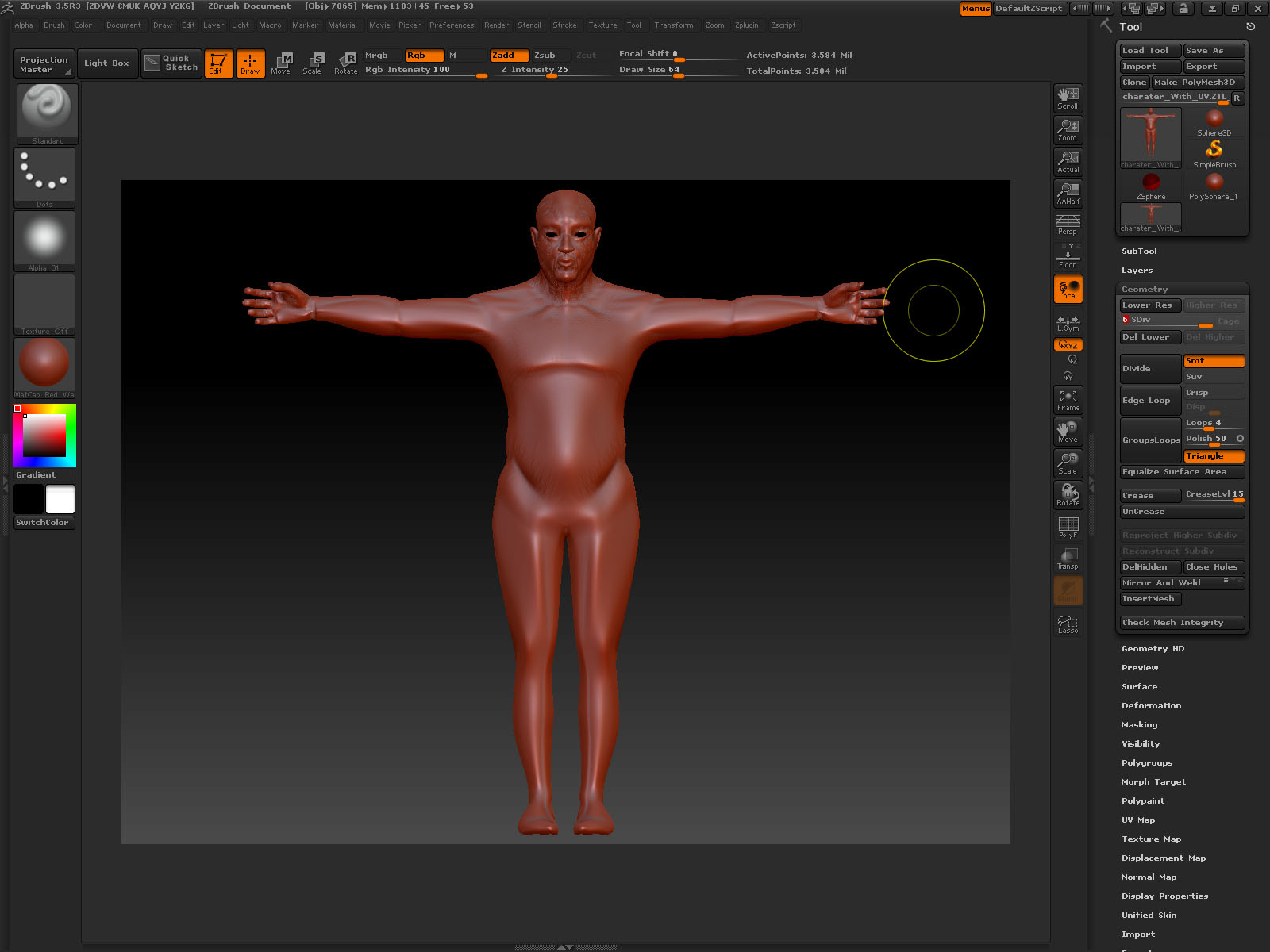
Task: Select the Sphere3D tool thumbnail
Action: point(1214,123)
